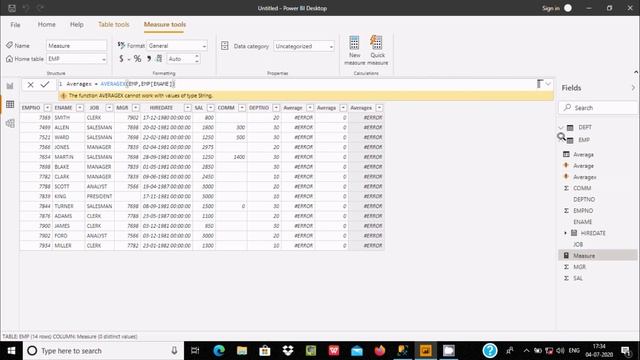Commit the formula with the checkmark icon
Screen dimensions: 640x360
click(44, 84)
